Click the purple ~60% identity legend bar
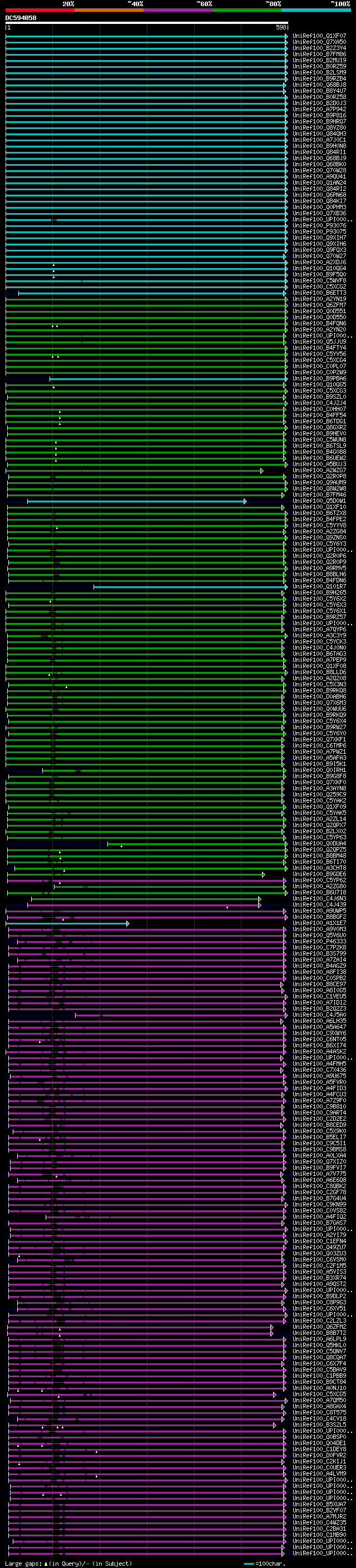The width and height of the screenshot is (356, 1568). pyautogui.click(x=177, y=11)
